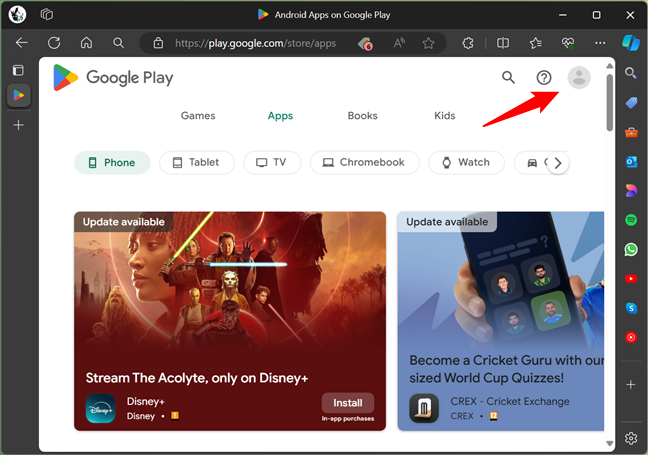This screenshot has width=648, height=455.
Task: Click the browser toolbar search icon
Action: 118,43
